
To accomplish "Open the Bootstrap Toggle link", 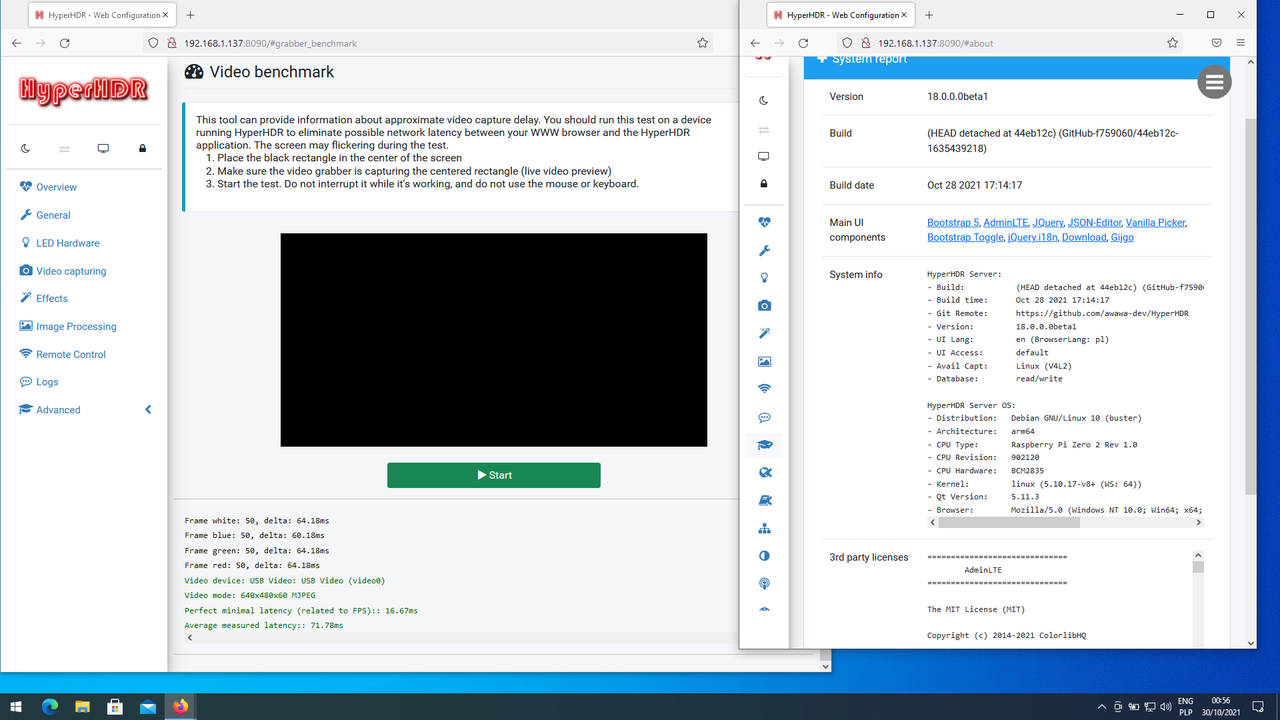I will click(x=965, y=237).
